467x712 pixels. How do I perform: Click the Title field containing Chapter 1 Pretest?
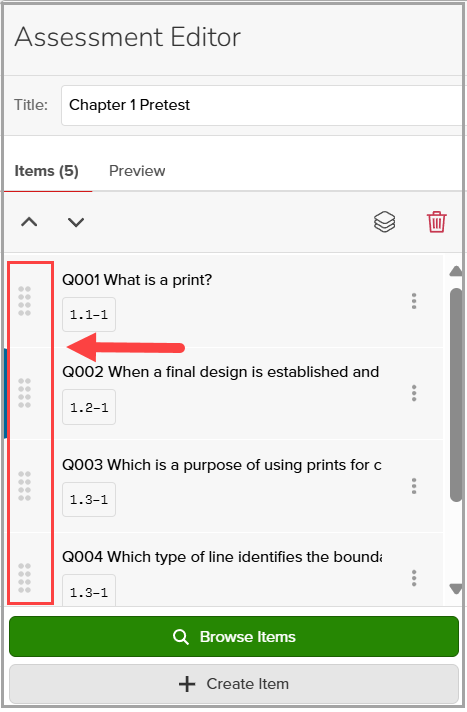[263, 105]
